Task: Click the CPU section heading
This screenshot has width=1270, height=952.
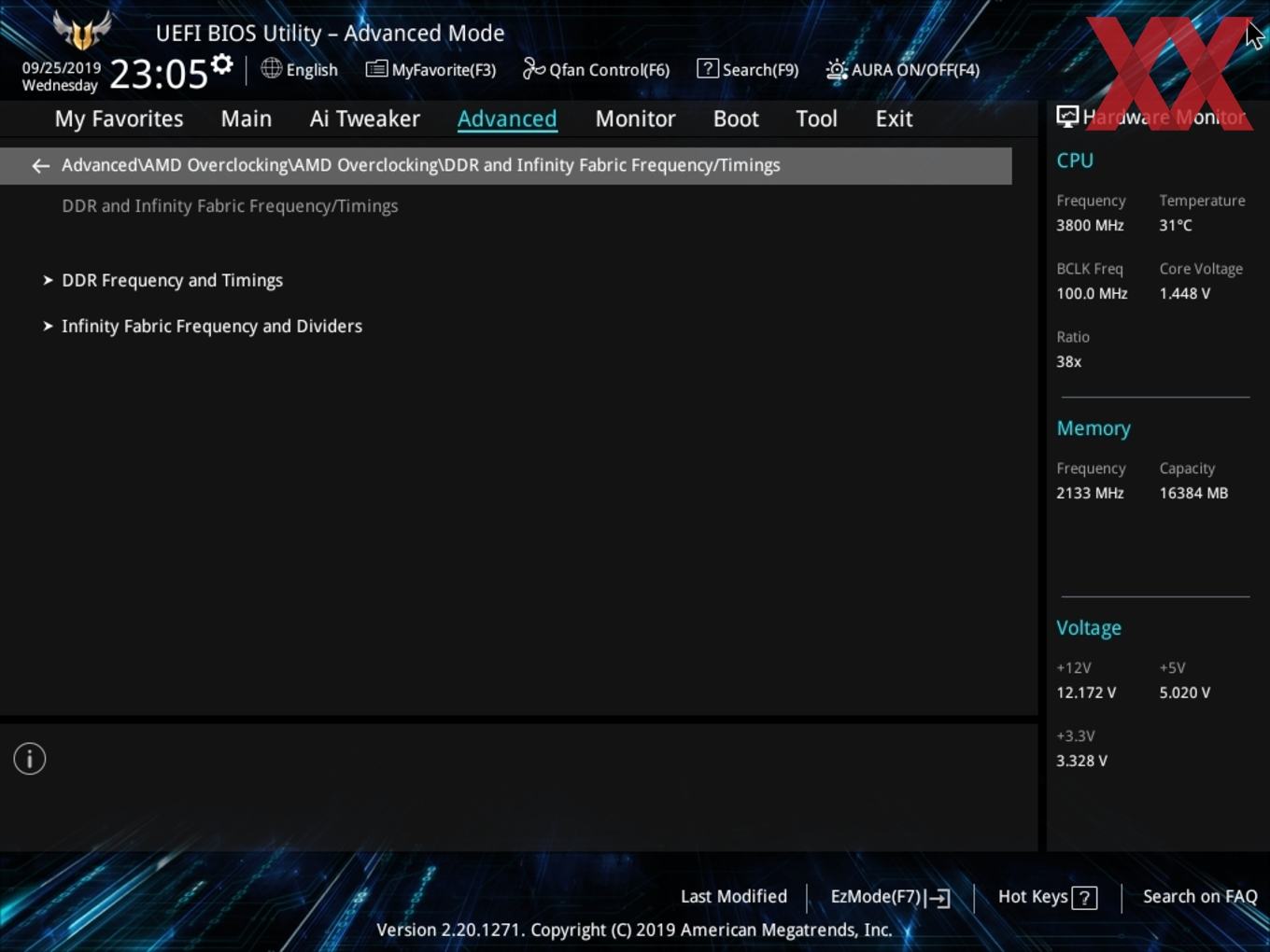Action: pos(1075,161)
